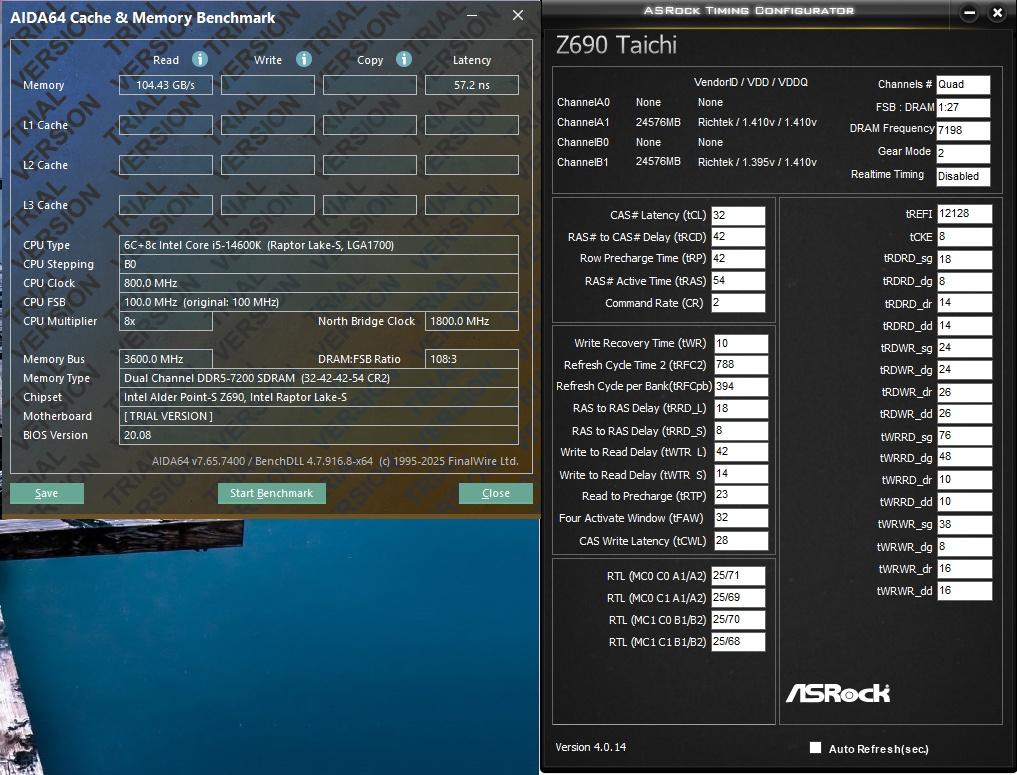Viewport: 1017px width, 775px height.
Task: Select the Memory Read result box
Action: coord(166,86)
